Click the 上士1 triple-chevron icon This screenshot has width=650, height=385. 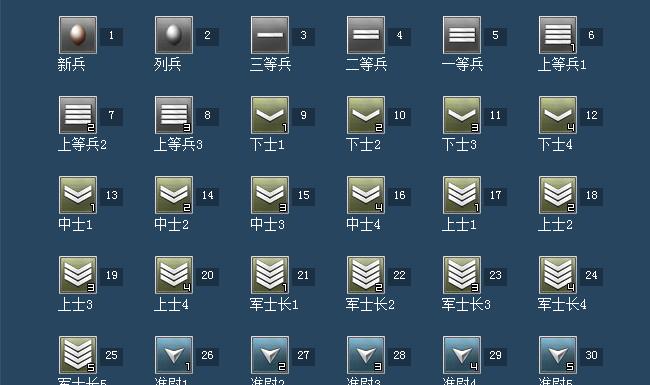click(x=462, y=195)
